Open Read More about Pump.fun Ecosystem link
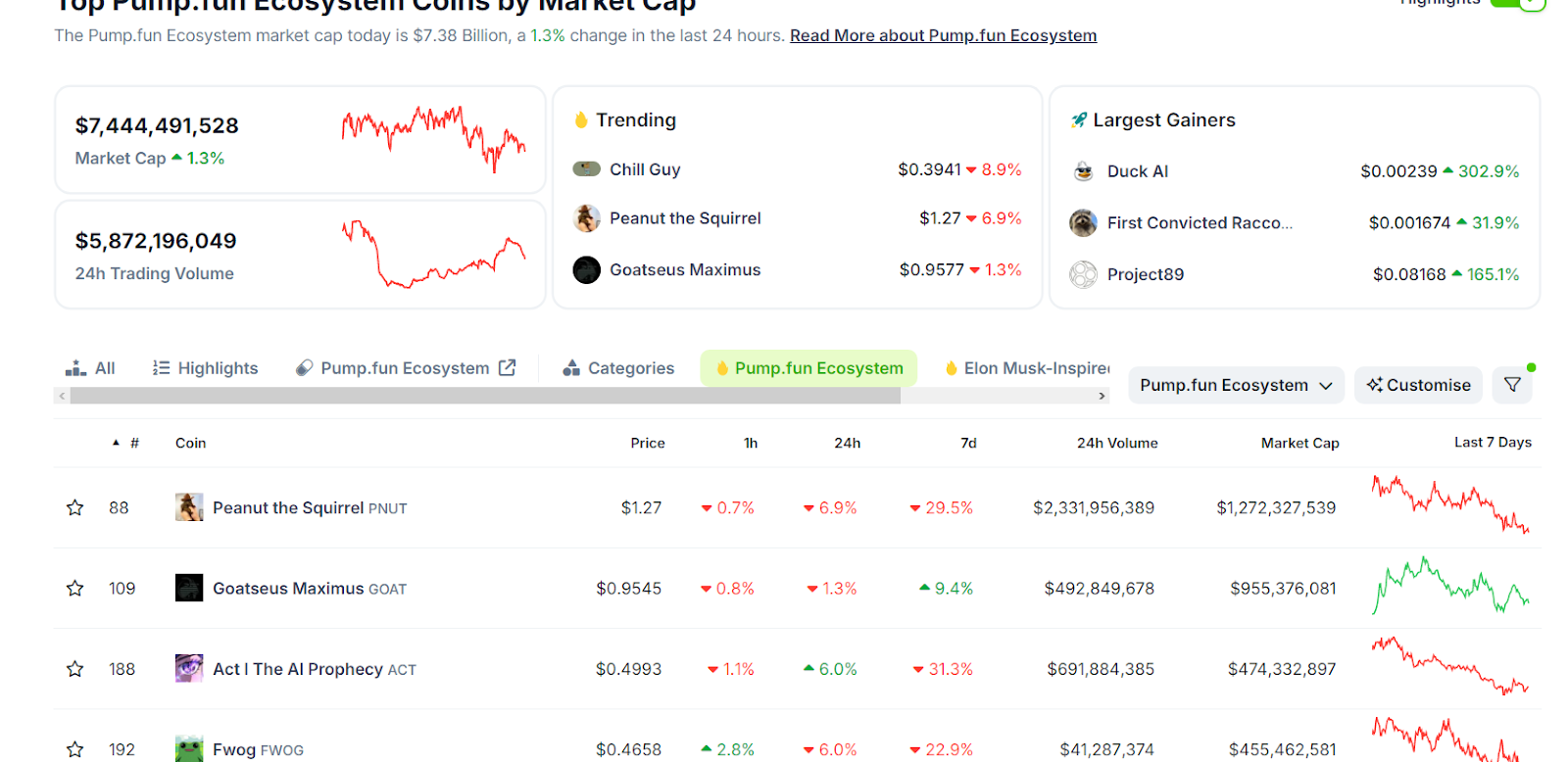This screenshot has width=1568, height=762. (x=943, y=35)
